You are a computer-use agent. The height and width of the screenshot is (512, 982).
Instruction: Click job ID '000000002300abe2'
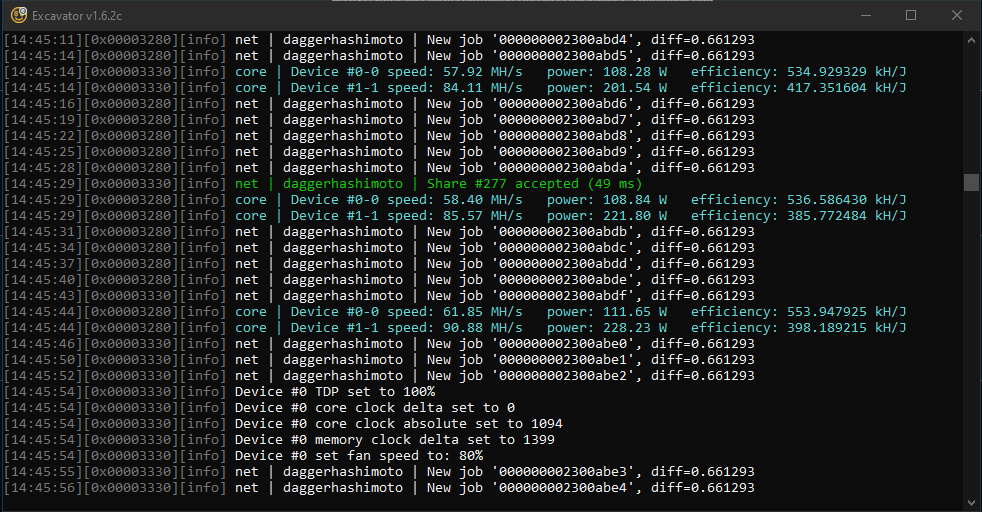[563, 376]
